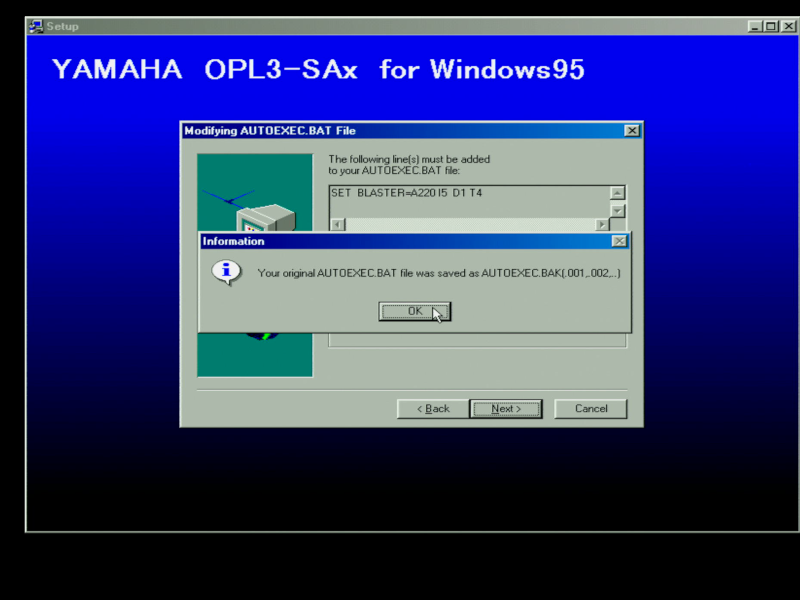Click the blue information bubble icon

(x=227, y=272)
